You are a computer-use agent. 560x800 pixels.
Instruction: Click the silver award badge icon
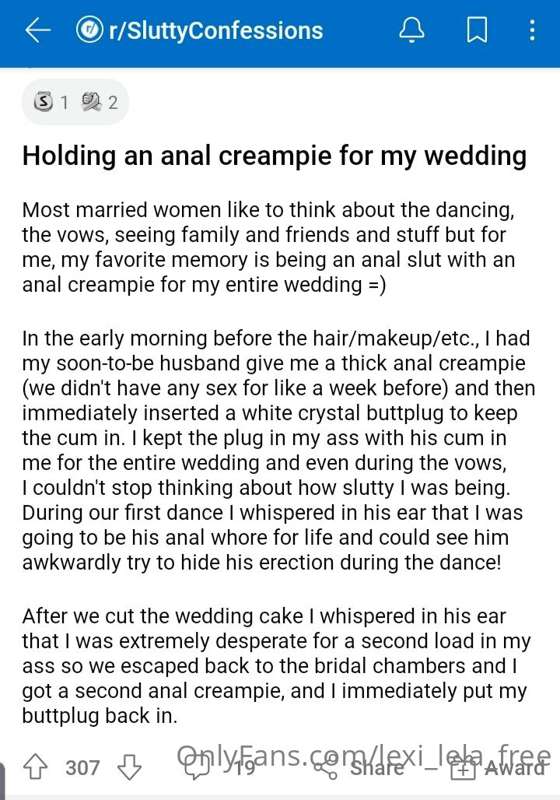tap(44, 102)
